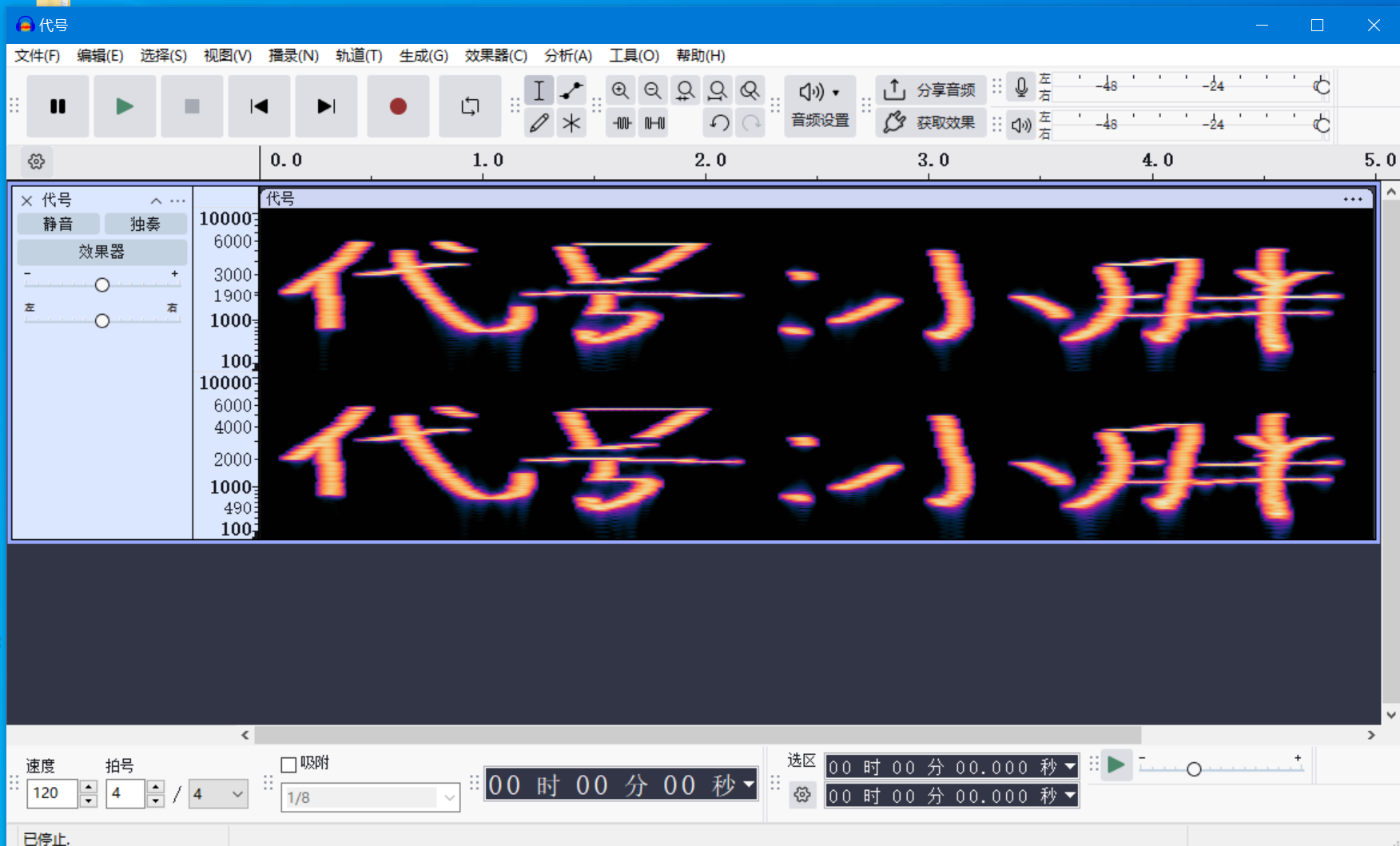This screenshot has height=846, width=1400.
Task: Open 工具(O) menu
Action: [634, 55]
